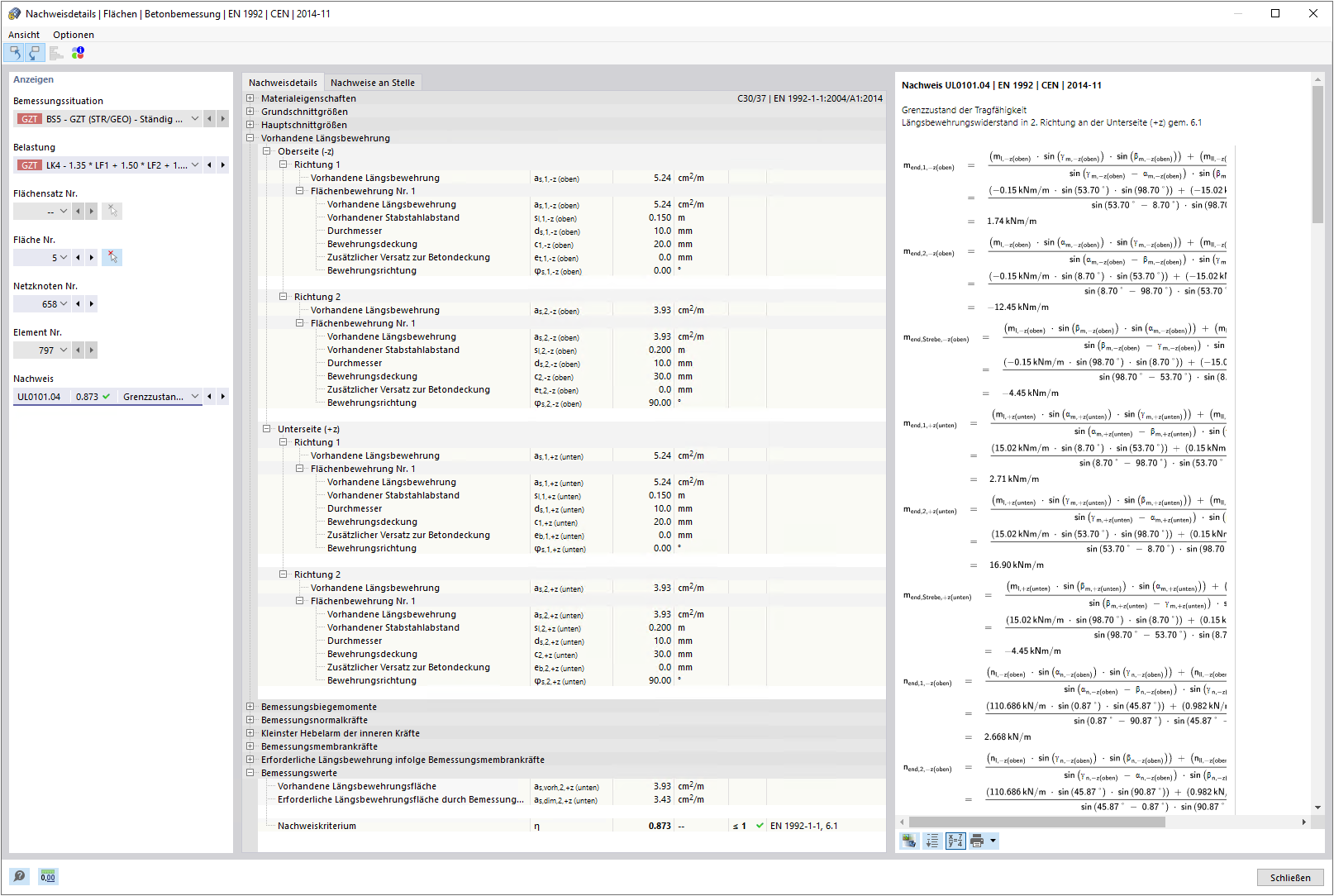Screen dimensions: 1334x896
Task: Open the Fläche Nr. dropdown
Action: click(64, 258)
